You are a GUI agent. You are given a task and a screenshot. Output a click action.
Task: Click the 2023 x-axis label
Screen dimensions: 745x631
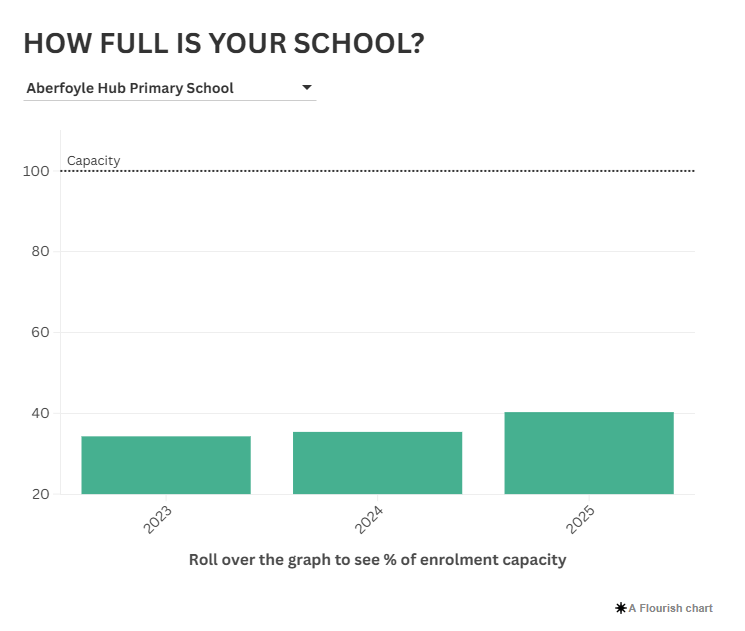(x=158, y=519)
